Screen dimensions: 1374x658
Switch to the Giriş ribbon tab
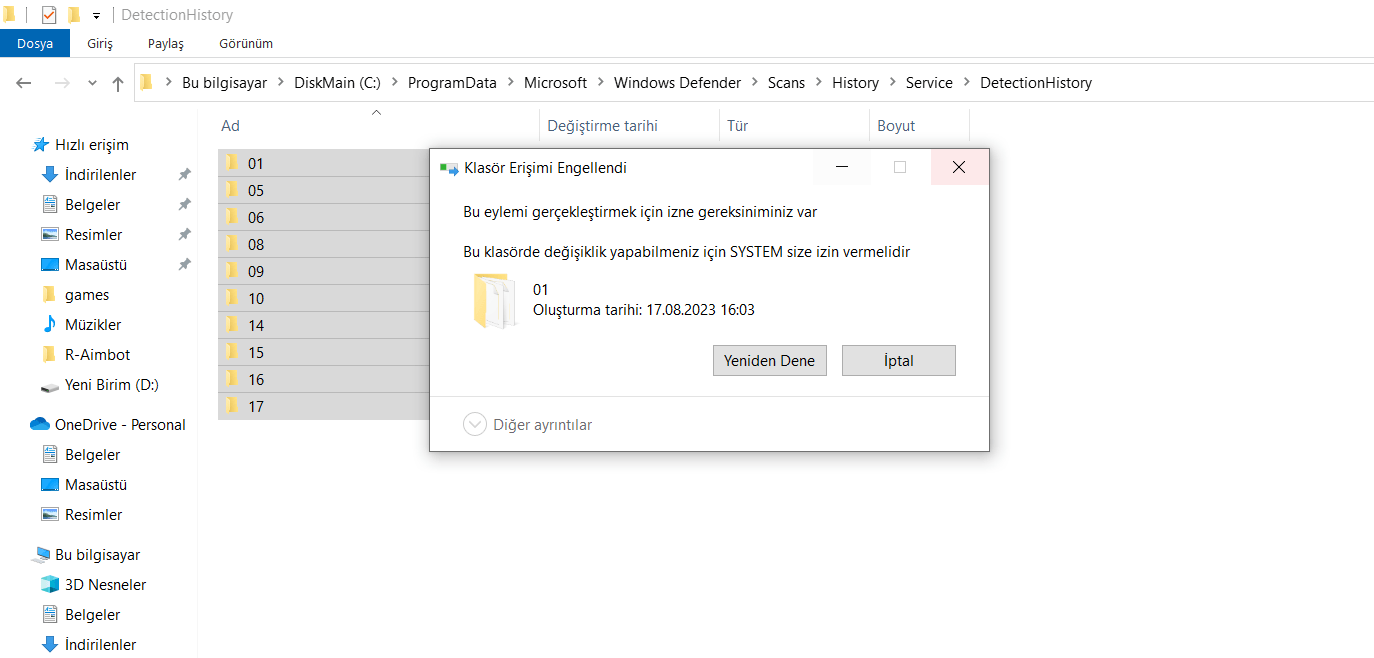pyautogui.click(x=100, y=43)
